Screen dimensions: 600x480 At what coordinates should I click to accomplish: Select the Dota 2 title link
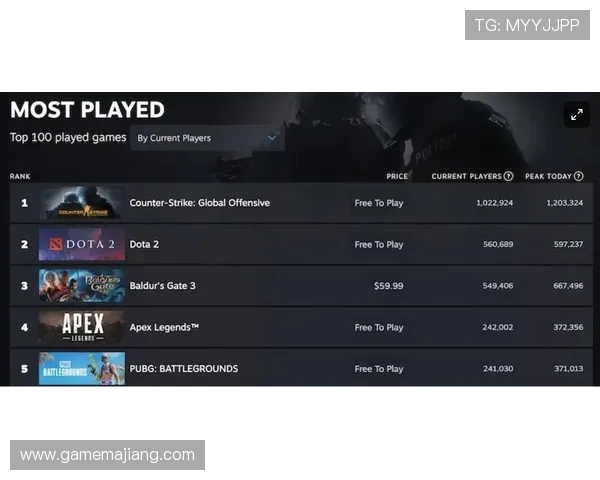[144, 244]
